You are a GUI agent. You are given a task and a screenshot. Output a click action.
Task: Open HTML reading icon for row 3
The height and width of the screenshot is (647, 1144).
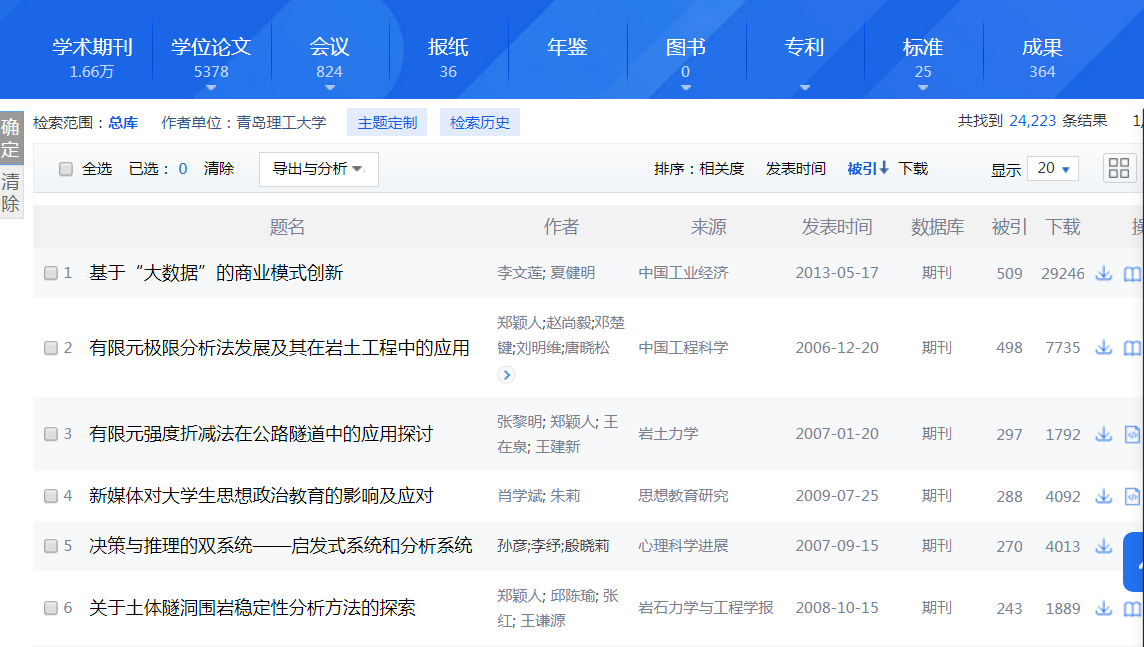pos(1132,434)
